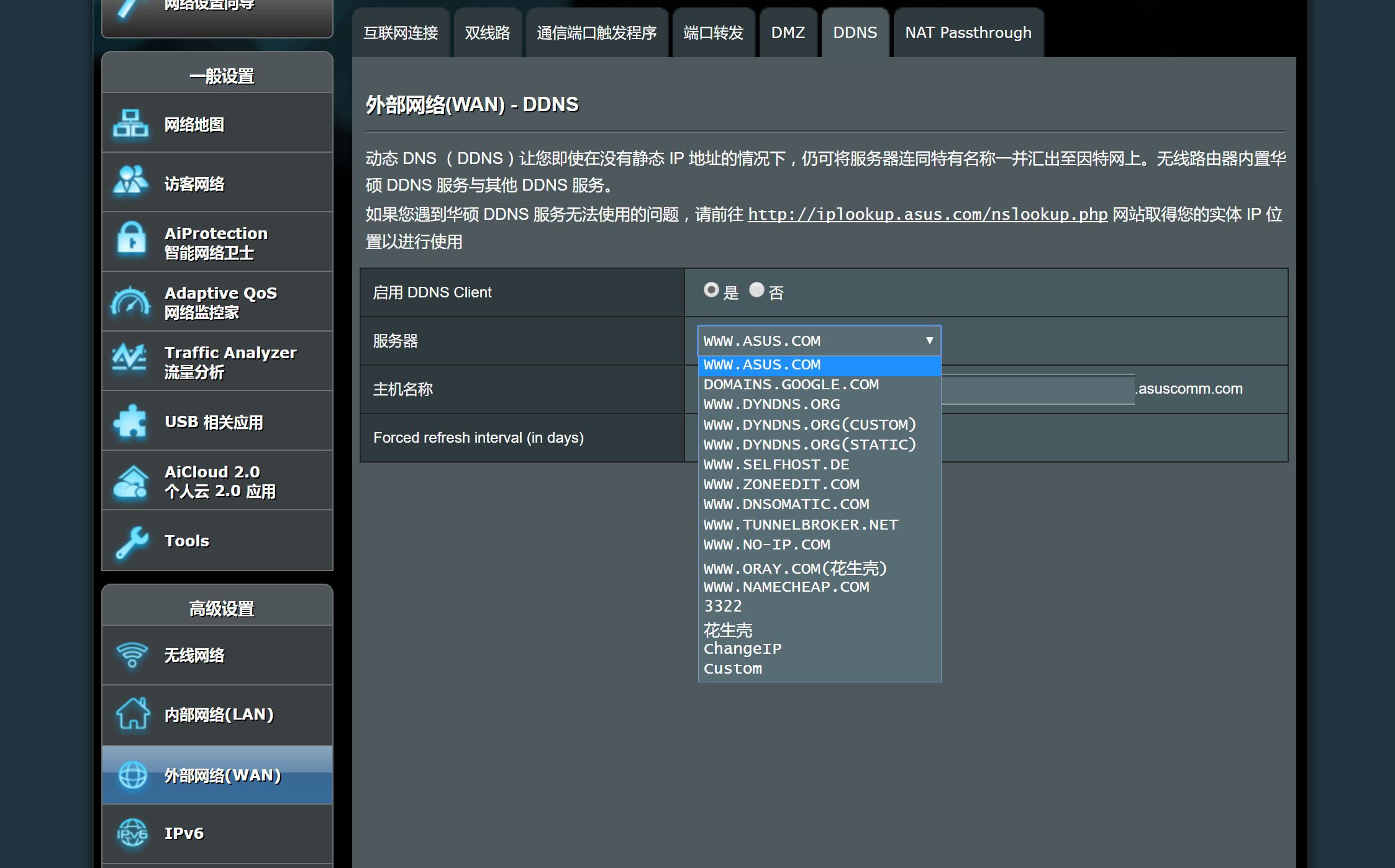Click the Tools wrench icon
This screenshot has height=868, width=1395.
[131, 541]
